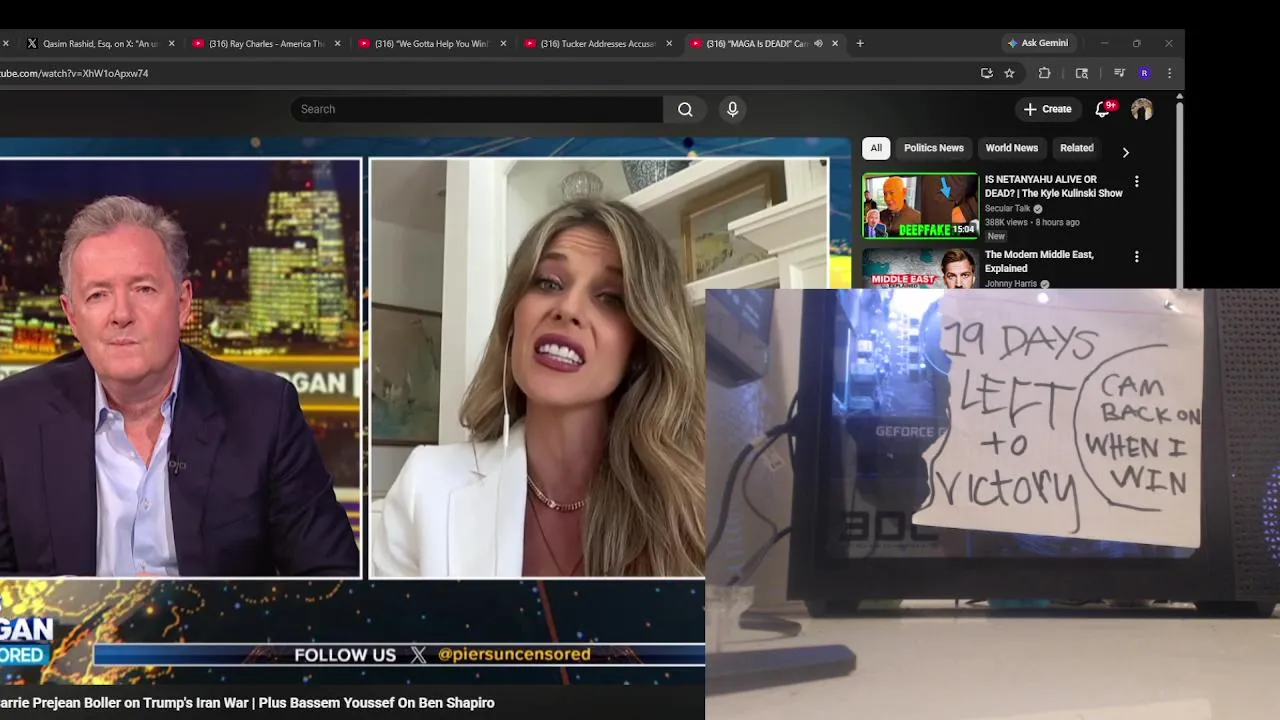This screenshot has width=1280, height=720.
Task: Click the video title about Trump's Iran War
Action: coord(247,703)
